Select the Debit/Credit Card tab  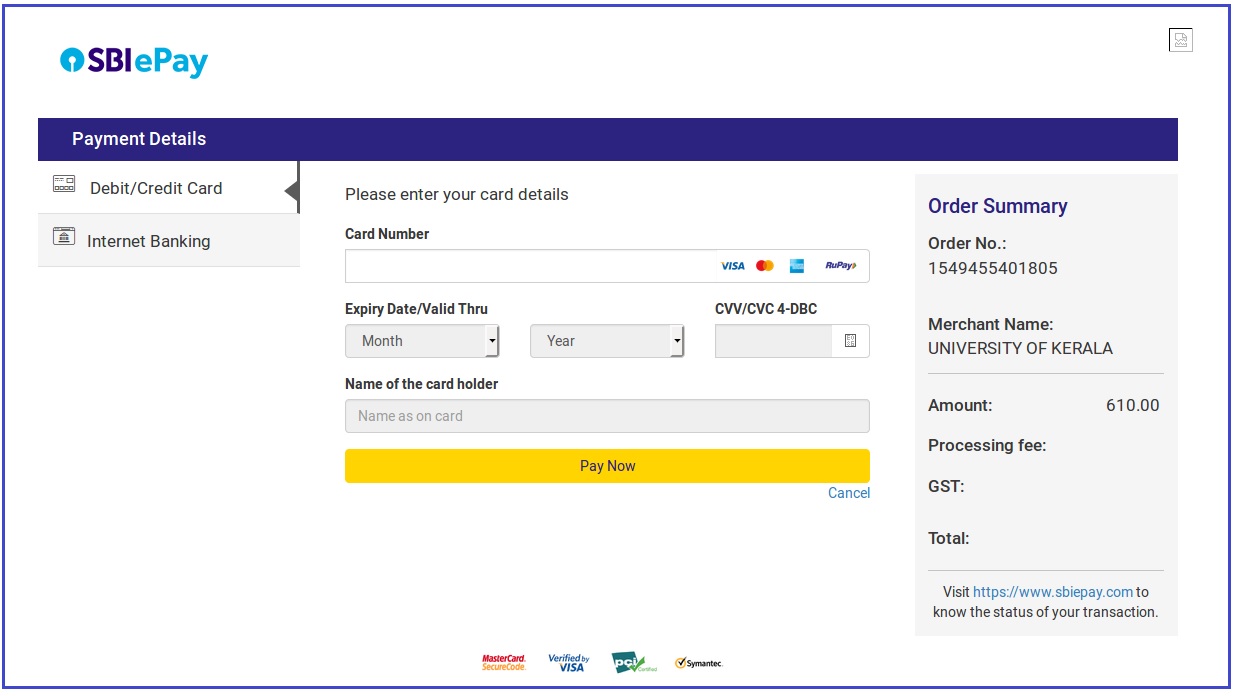(156, 188)
